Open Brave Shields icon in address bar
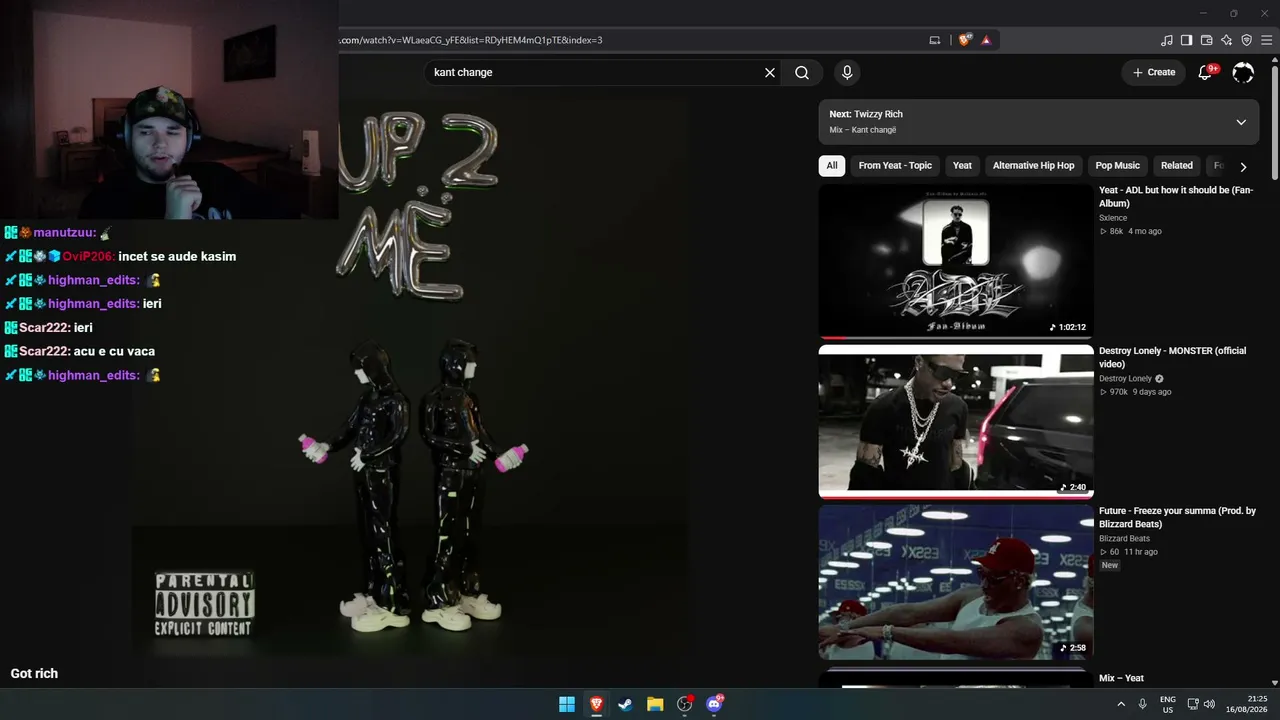 coord(964,40)
